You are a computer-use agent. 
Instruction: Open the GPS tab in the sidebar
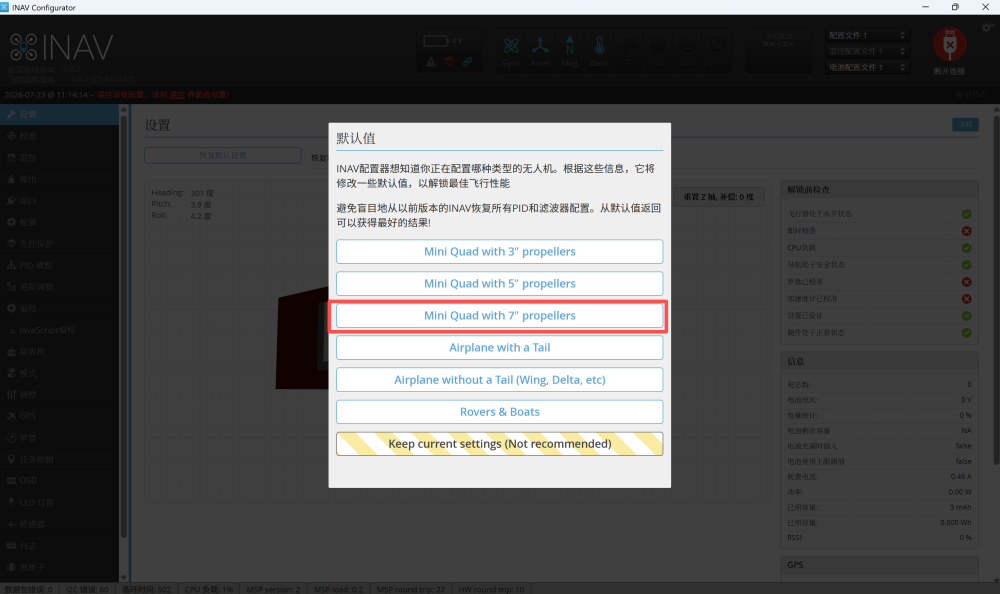(x=59, y=416)
